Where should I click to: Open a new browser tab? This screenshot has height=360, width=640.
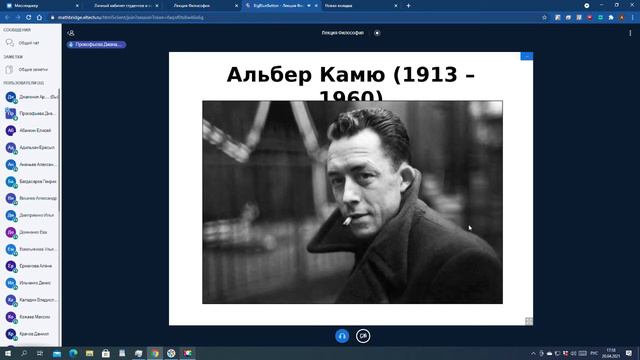coord(408,6)
